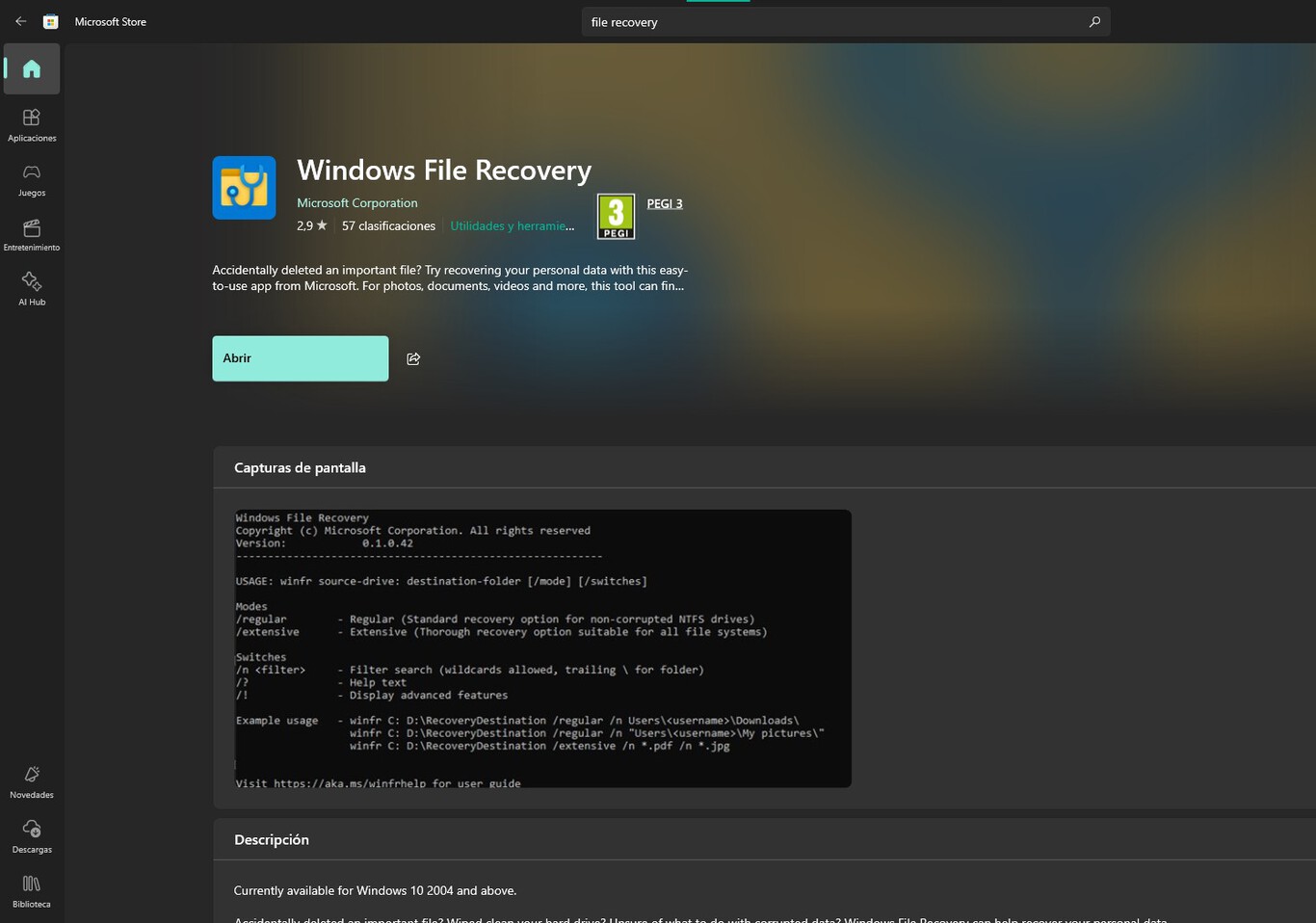Click the 'Accidentally deleted an important file?' summary text
The image size is (1316, 923).
point(450,278)
